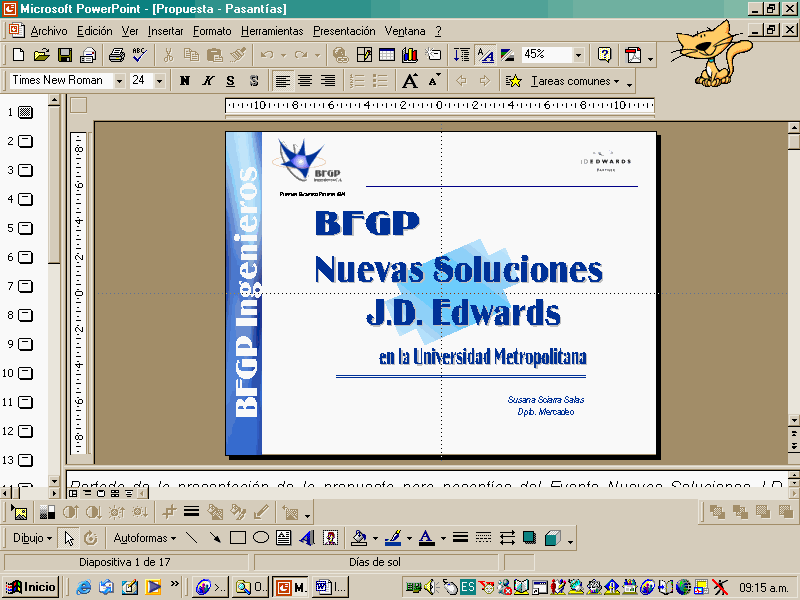Run the spelling check (ABC) icon
This screenshot has width=800, height=600.
pos(139,55)
